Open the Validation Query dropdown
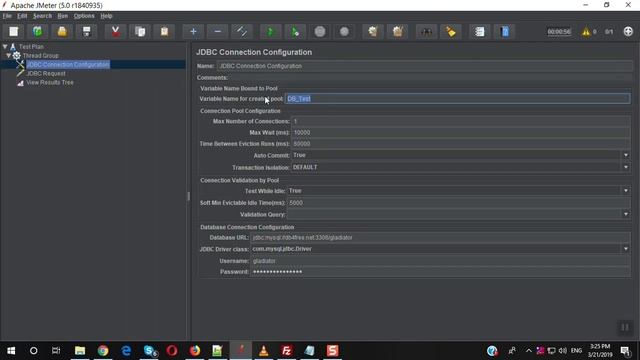Viewport: 640px width, 360px height. (x=626, y=214)
